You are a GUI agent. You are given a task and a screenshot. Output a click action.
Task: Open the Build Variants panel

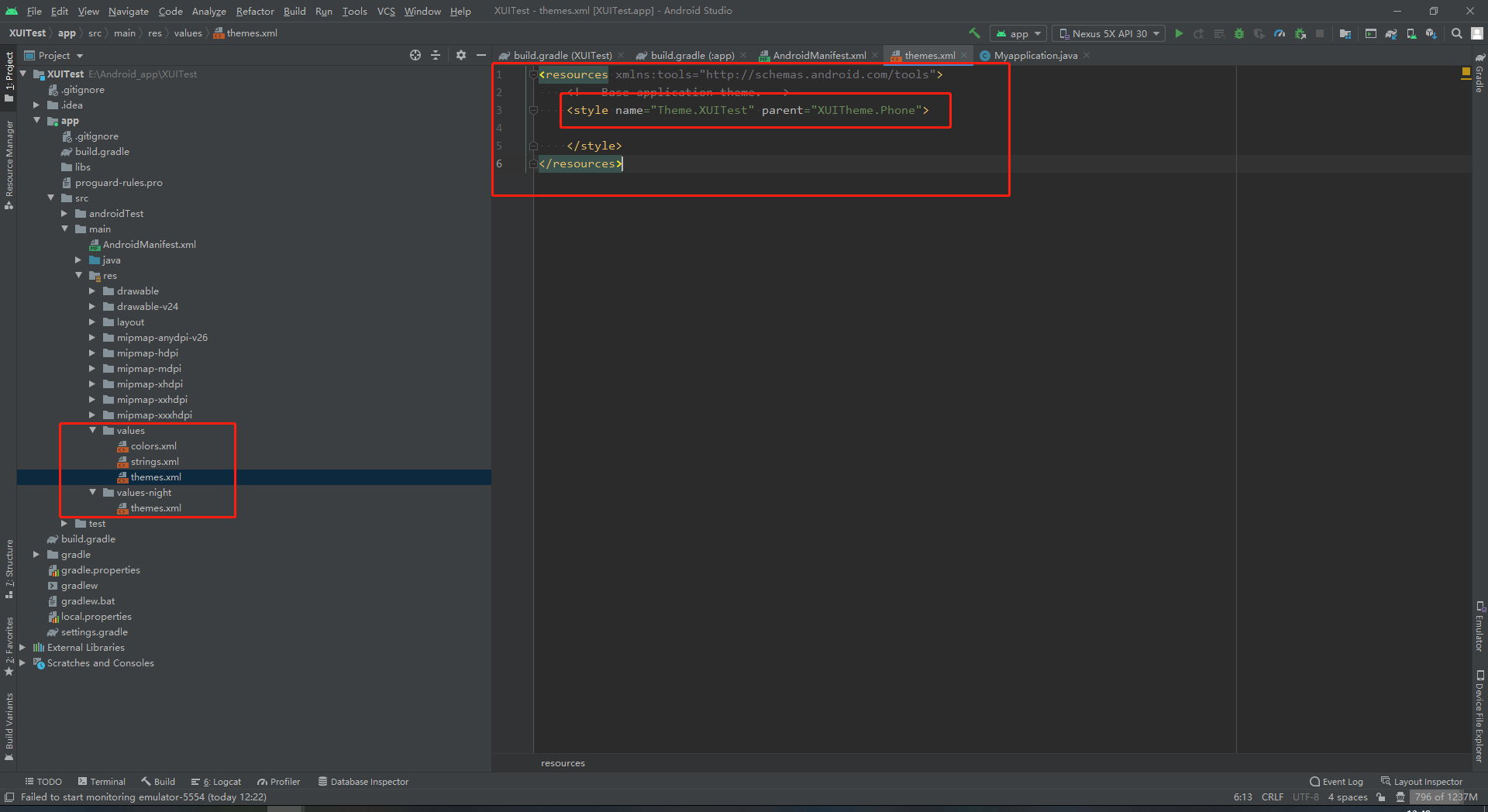tap(9, 724)
